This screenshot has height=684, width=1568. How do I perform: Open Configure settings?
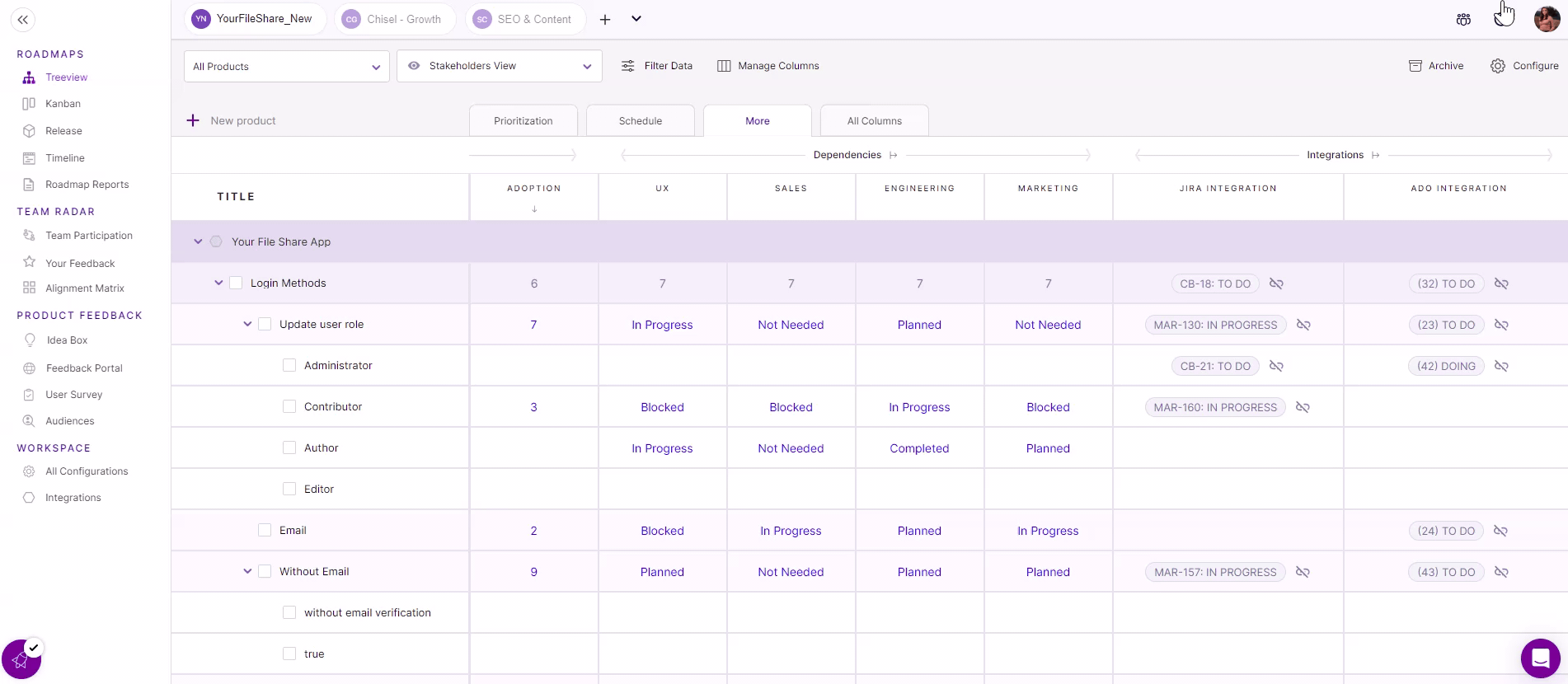(x=1524, y=66)
